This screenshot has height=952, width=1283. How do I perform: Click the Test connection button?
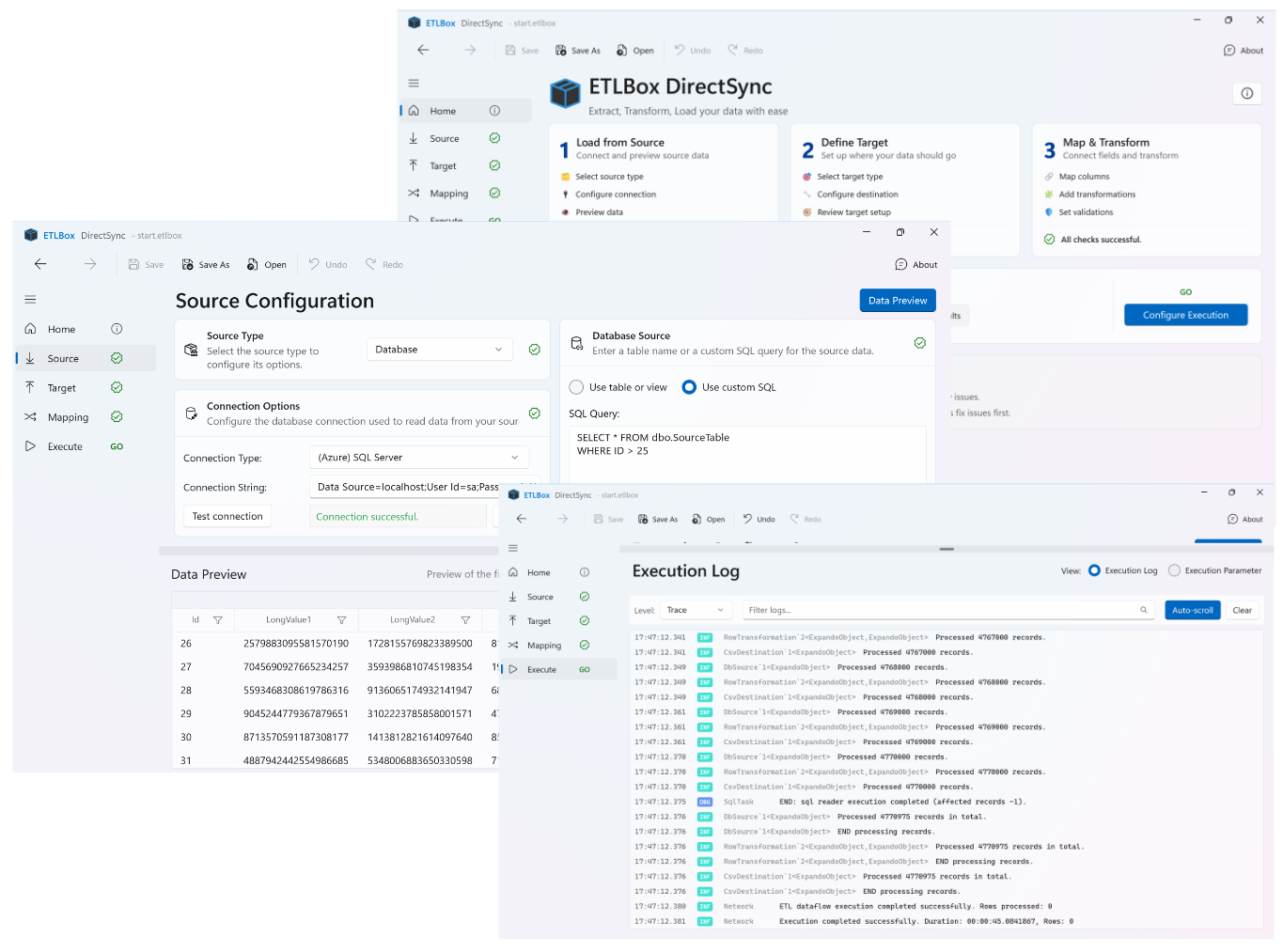[x=227, y=516]
